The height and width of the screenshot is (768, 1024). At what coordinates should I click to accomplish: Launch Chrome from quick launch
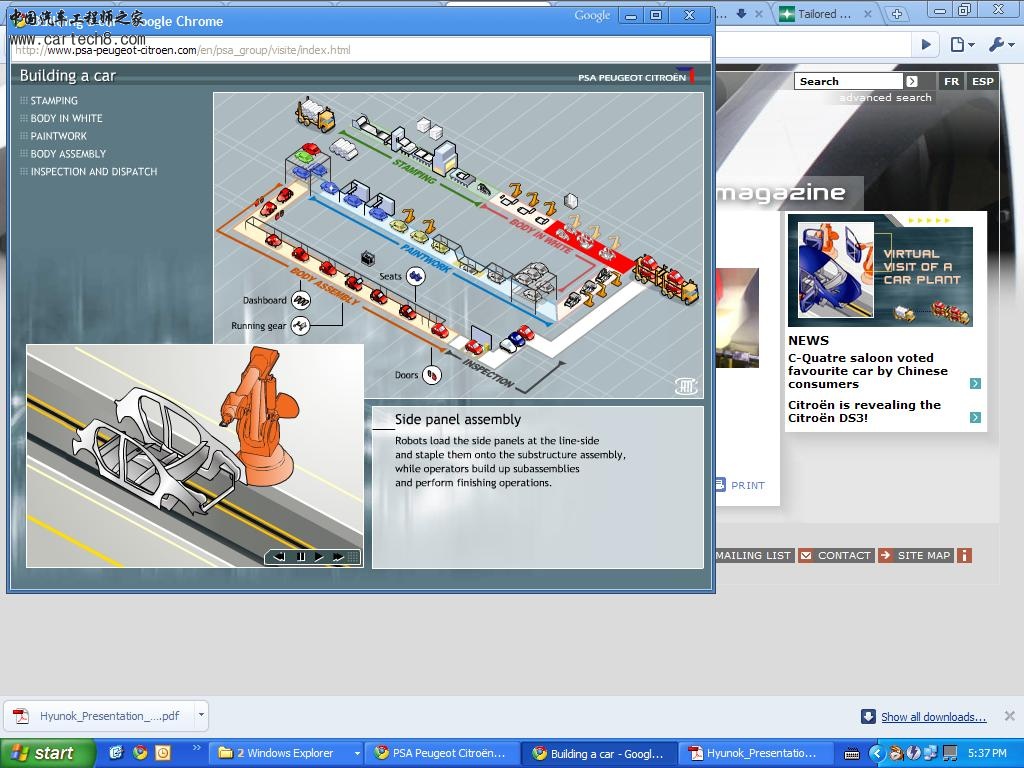pos(140,753)
